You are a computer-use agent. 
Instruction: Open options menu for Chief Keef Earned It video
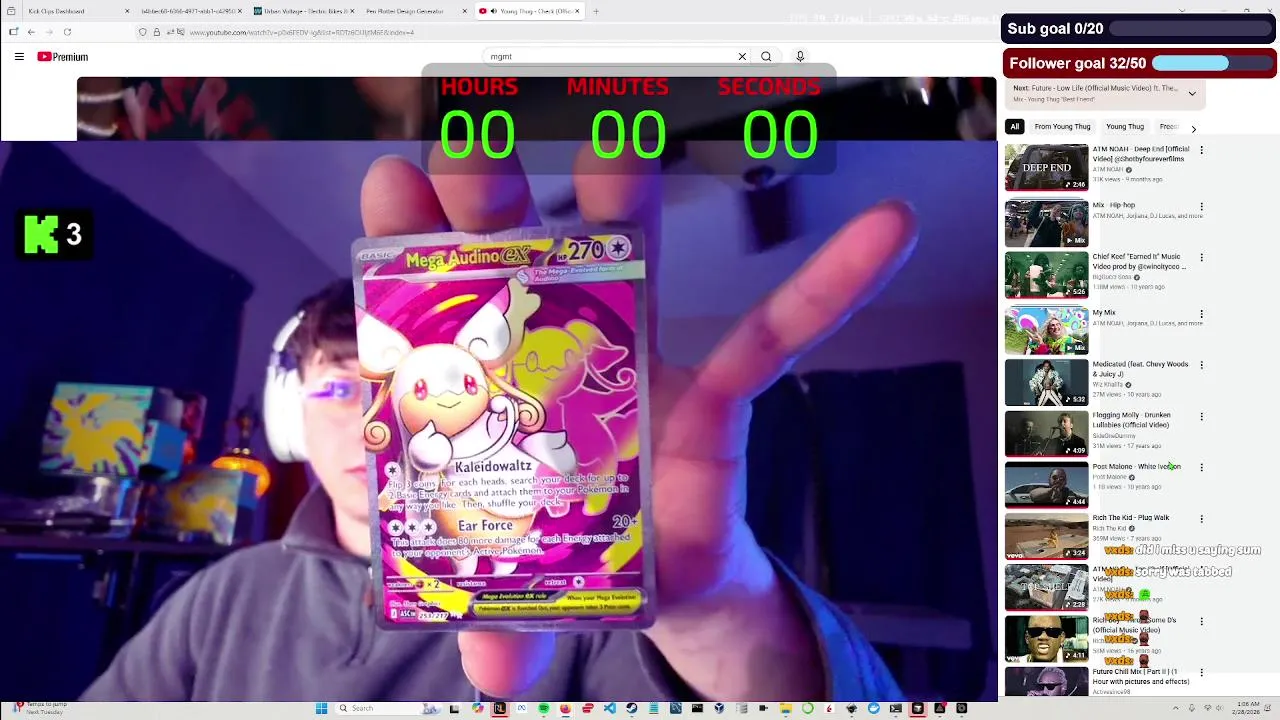tap(1201, 257)
